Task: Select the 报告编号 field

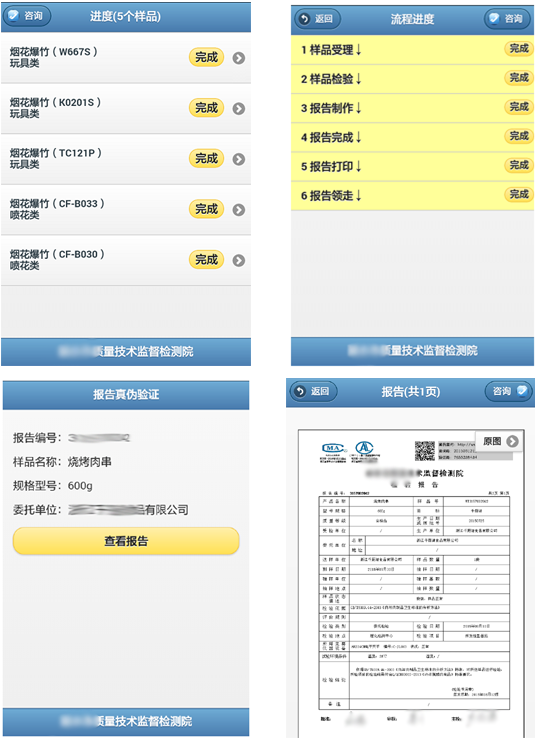Action: point(71,438)
